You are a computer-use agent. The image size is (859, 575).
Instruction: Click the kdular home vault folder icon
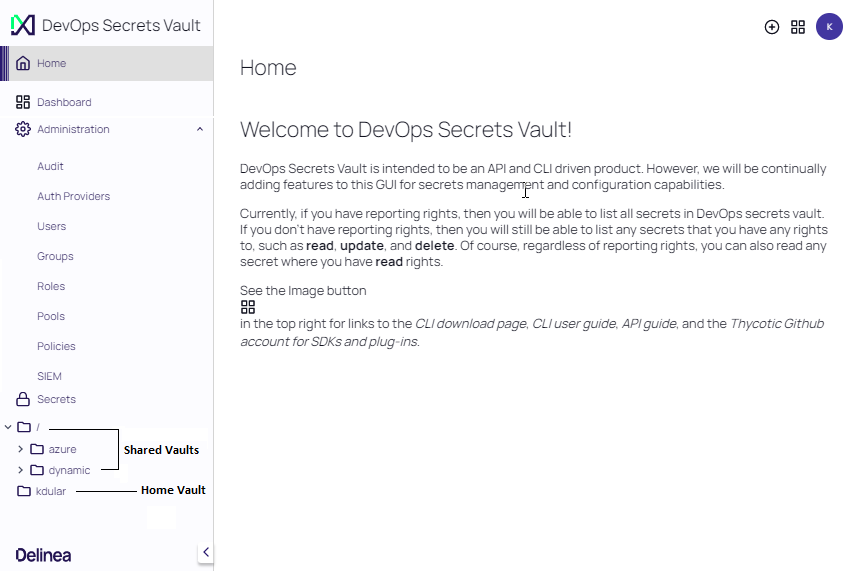24,491
